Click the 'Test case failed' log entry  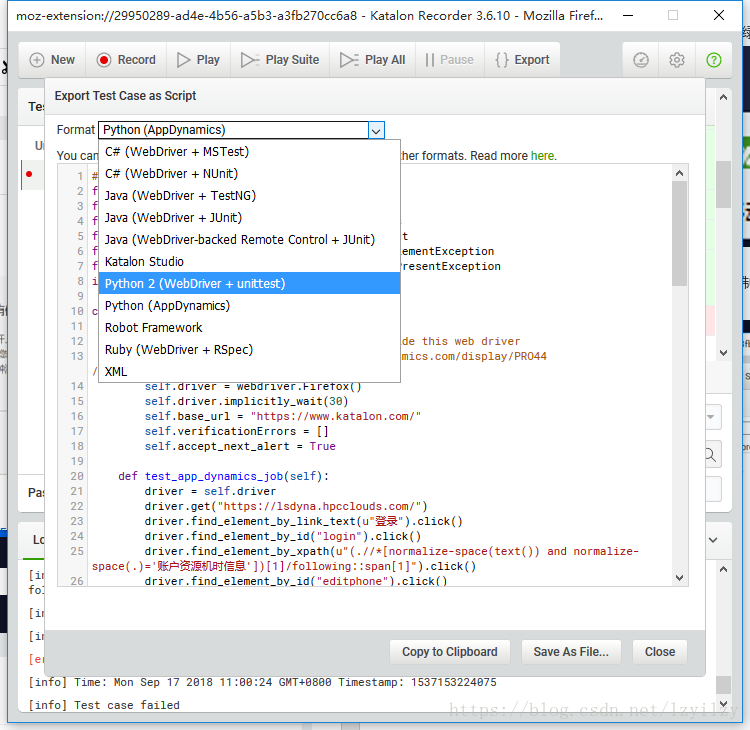104,705
